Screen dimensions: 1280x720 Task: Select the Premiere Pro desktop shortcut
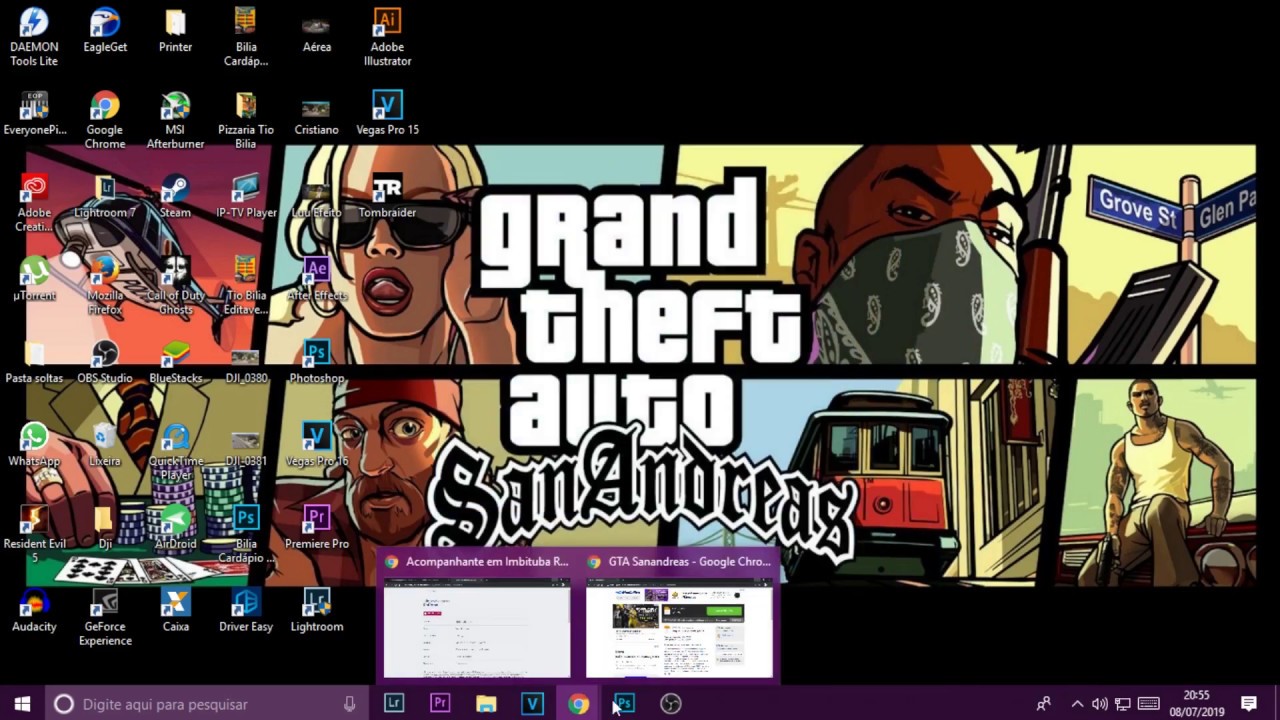tap(317, 527)
